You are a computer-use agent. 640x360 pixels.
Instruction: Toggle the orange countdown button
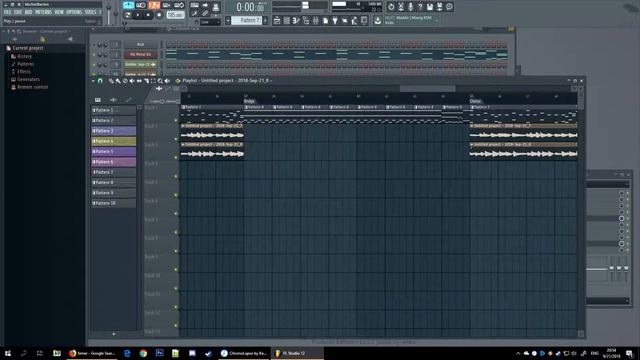[x=154, y=5]
